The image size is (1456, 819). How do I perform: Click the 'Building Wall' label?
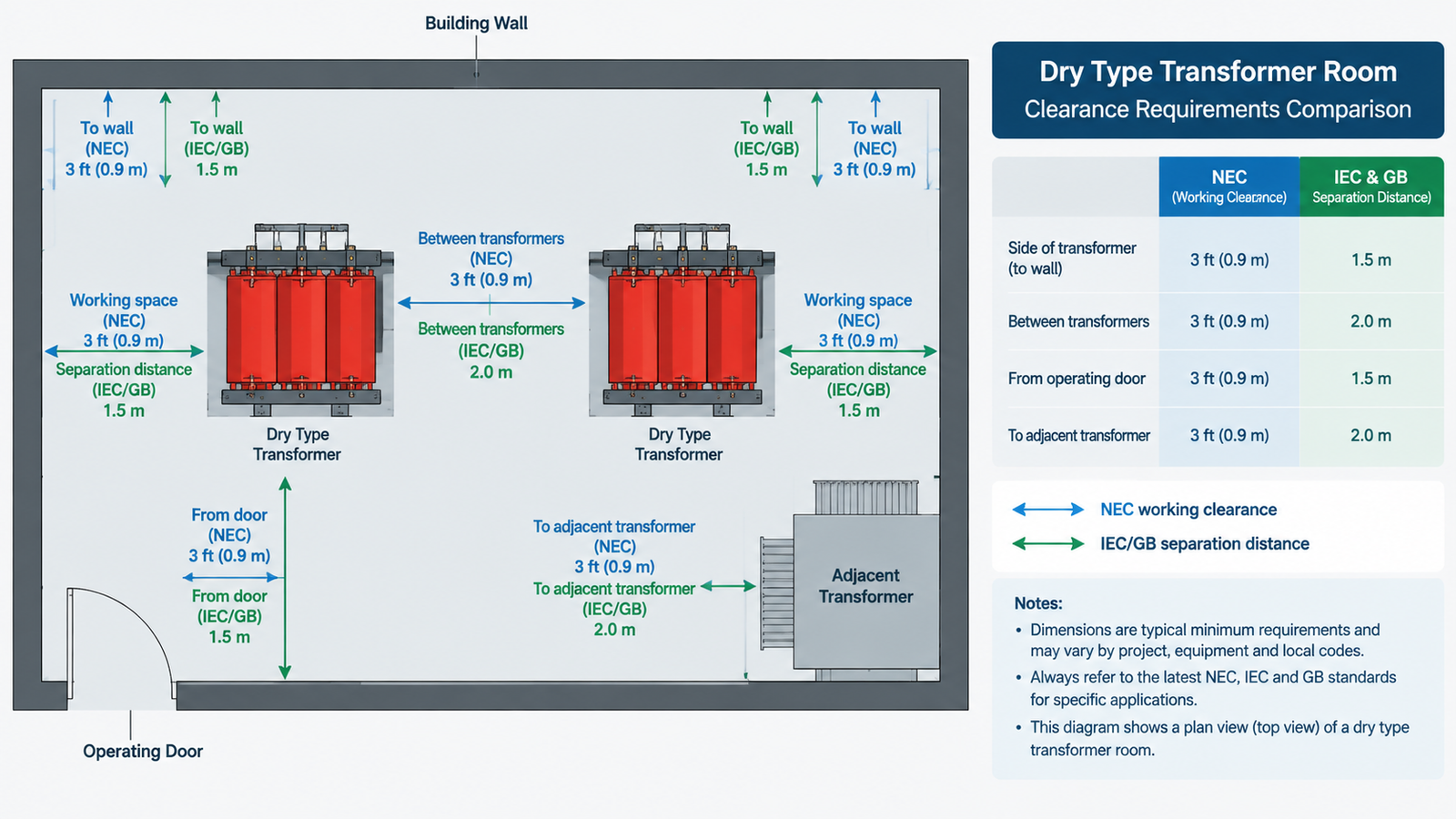click(x=476, y=24)
